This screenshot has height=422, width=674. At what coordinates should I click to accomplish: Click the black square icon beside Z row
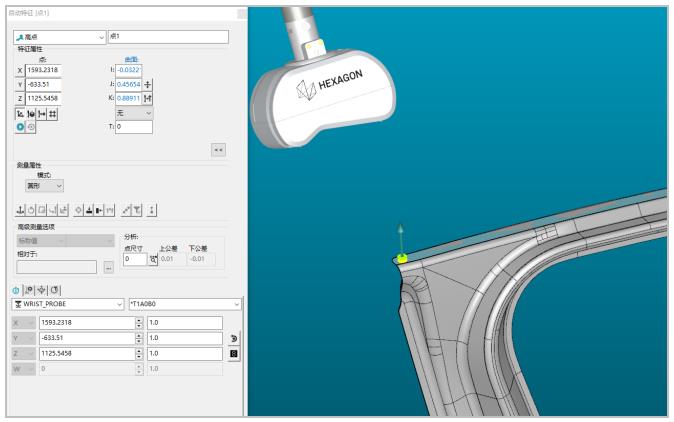click(x=234, y=353)
